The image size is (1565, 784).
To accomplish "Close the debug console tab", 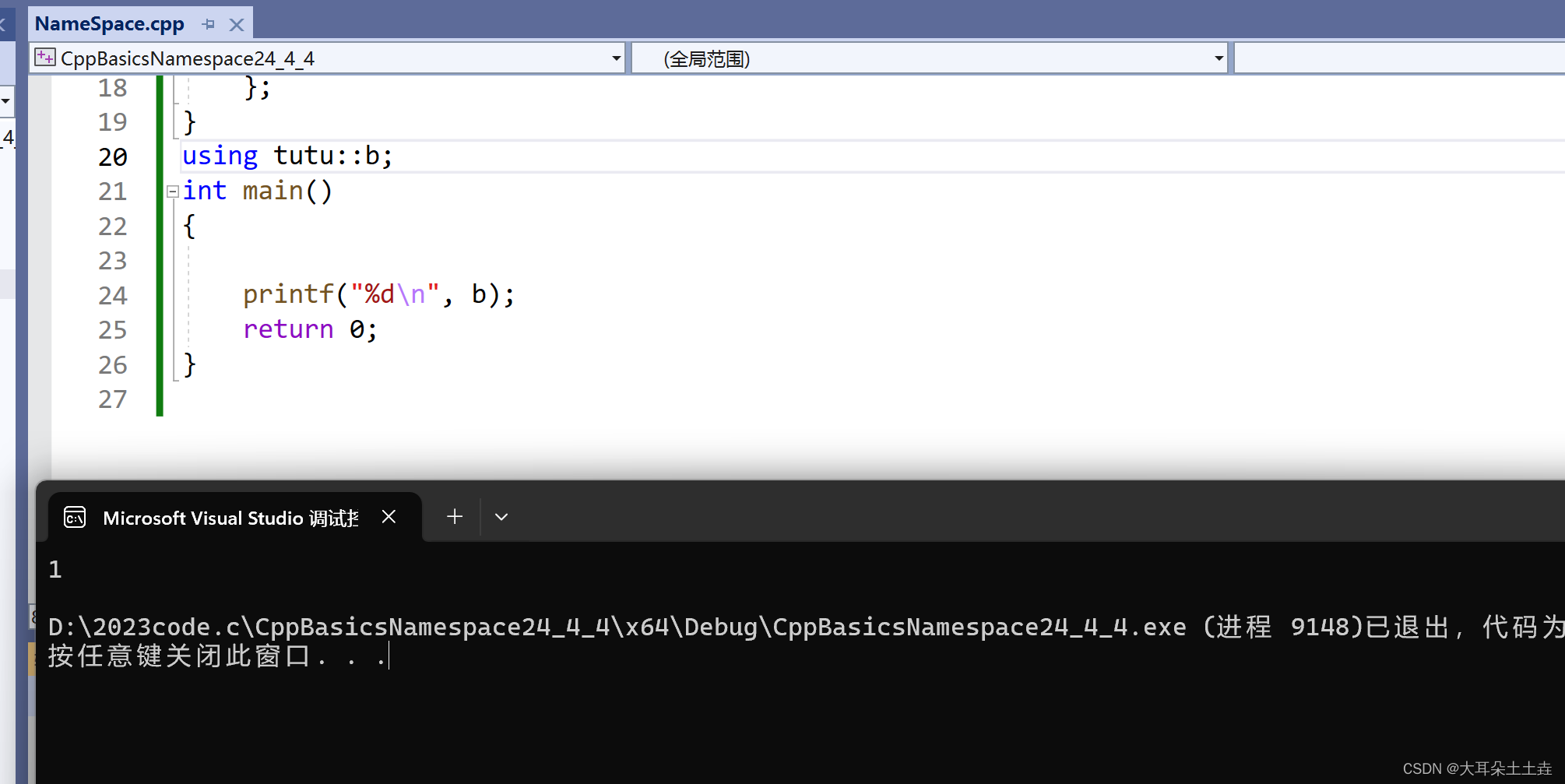I will click(x=389, y=517).
